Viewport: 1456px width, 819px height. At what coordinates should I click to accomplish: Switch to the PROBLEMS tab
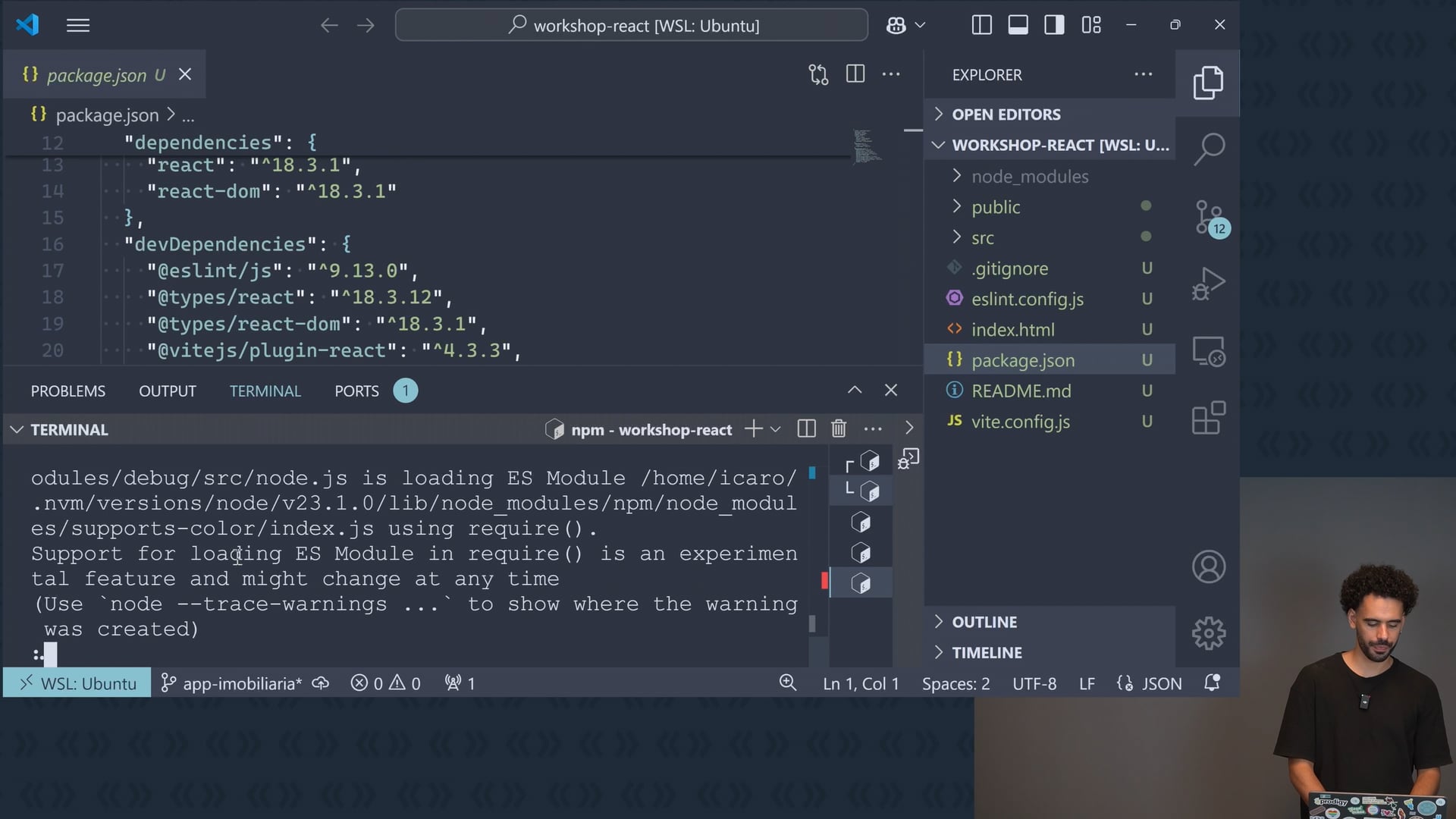pos(68,391)
